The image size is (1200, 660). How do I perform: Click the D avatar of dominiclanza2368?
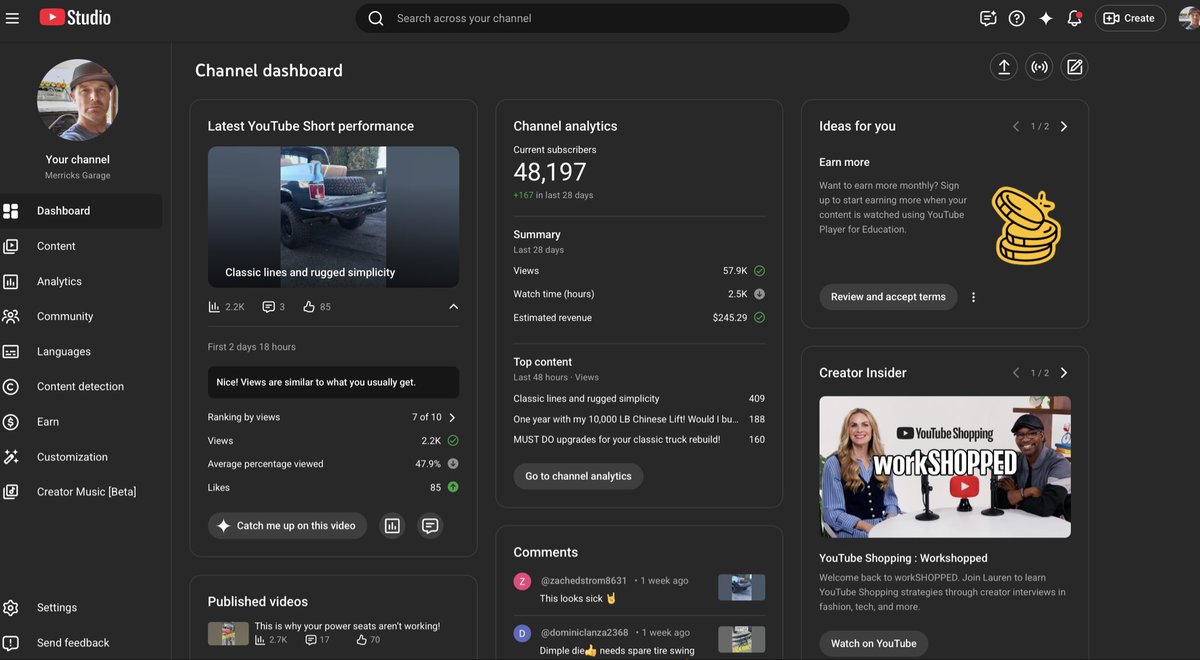point(522,633)
